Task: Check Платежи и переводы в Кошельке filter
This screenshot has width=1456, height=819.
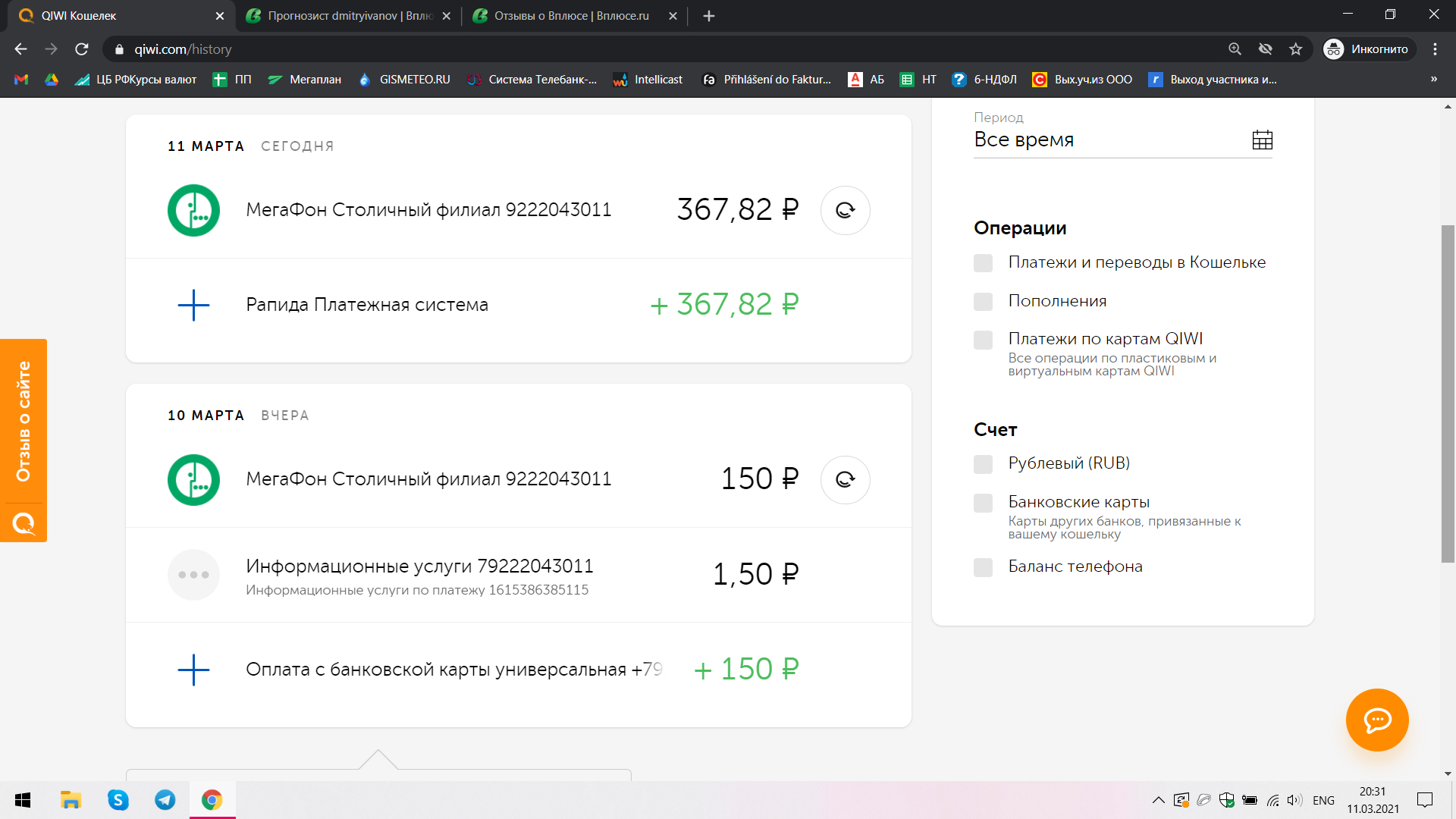Action: pos(983,263)
